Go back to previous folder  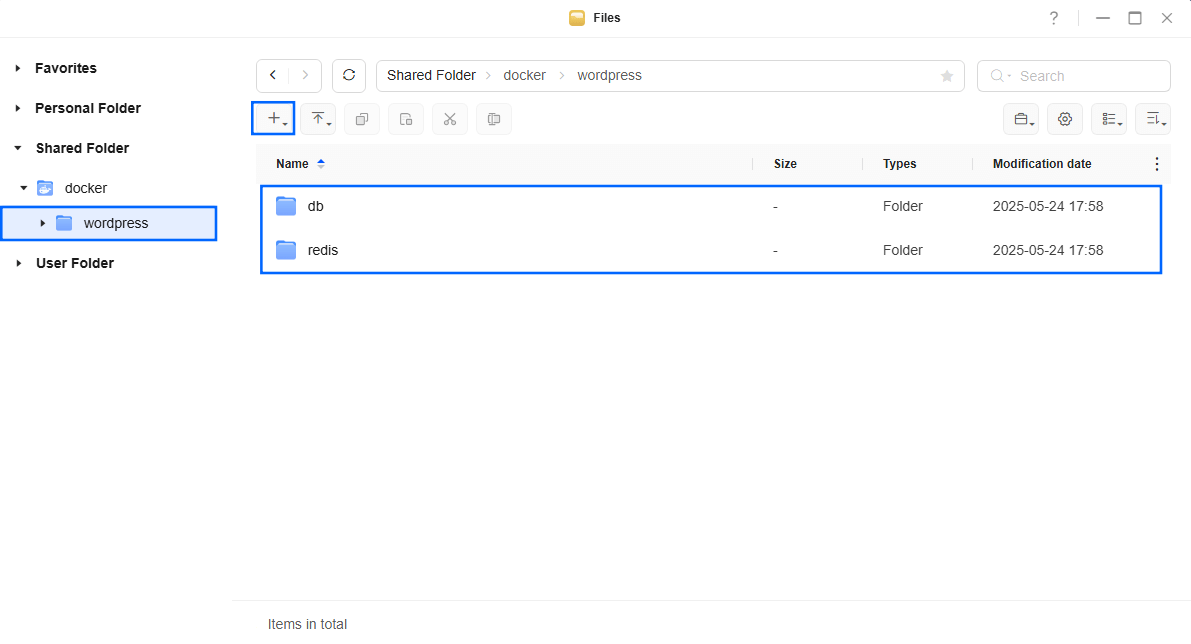pos(273,75)
